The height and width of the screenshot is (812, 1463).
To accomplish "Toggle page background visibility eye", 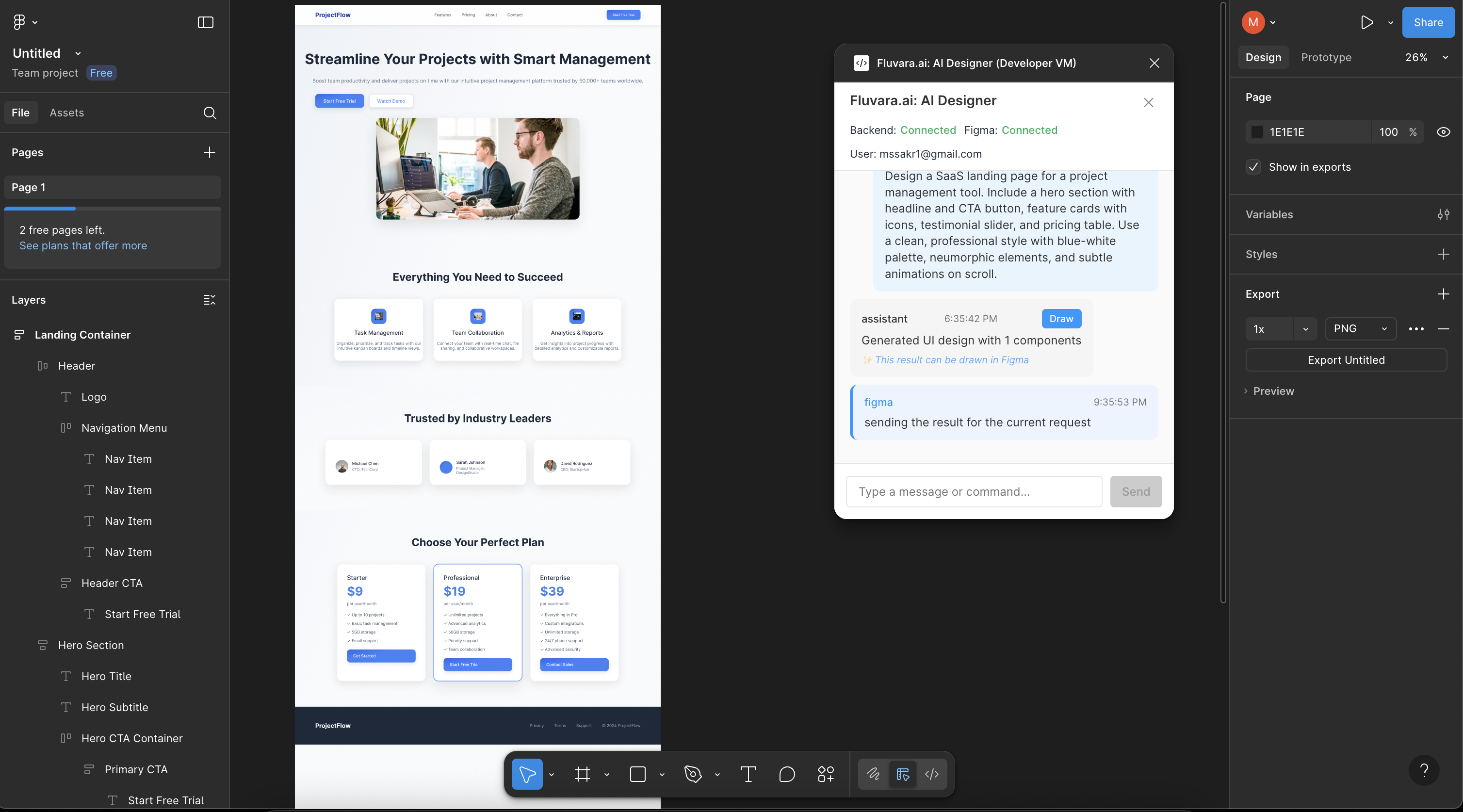I will point(1443,132).
